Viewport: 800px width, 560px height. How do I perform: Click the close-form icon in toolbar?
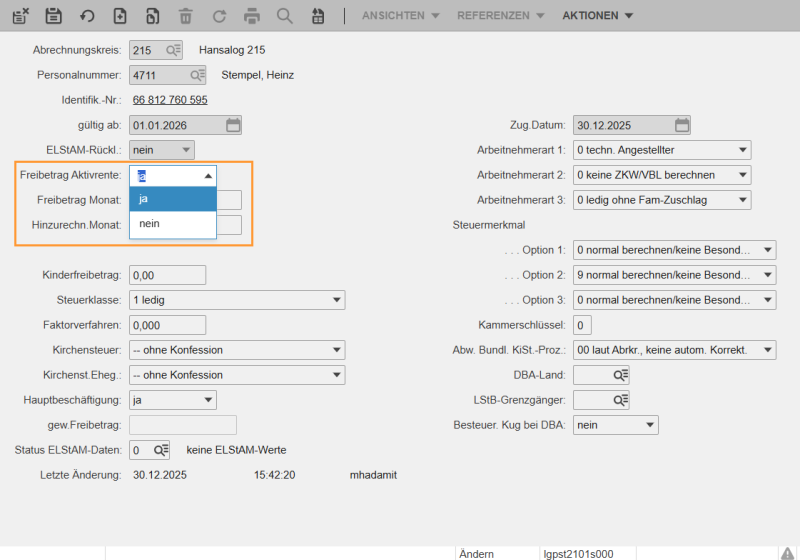point(21,16)
